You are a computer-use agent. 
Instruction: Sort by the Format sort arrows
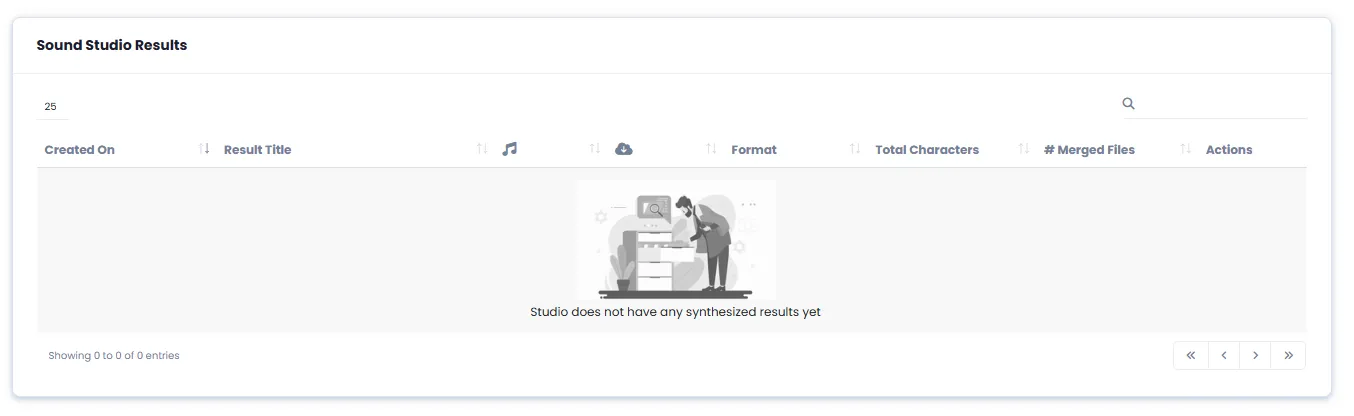[x=855, y=149]
